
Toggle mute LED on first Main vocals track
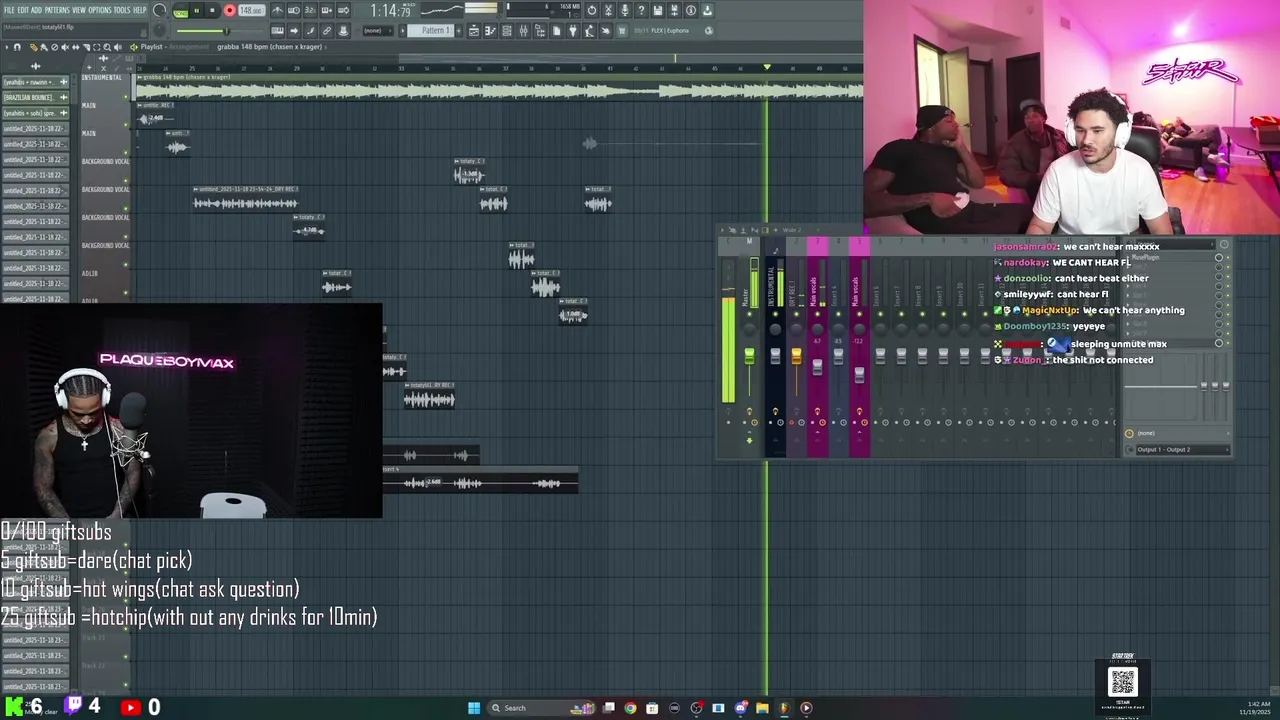(818, 313)
